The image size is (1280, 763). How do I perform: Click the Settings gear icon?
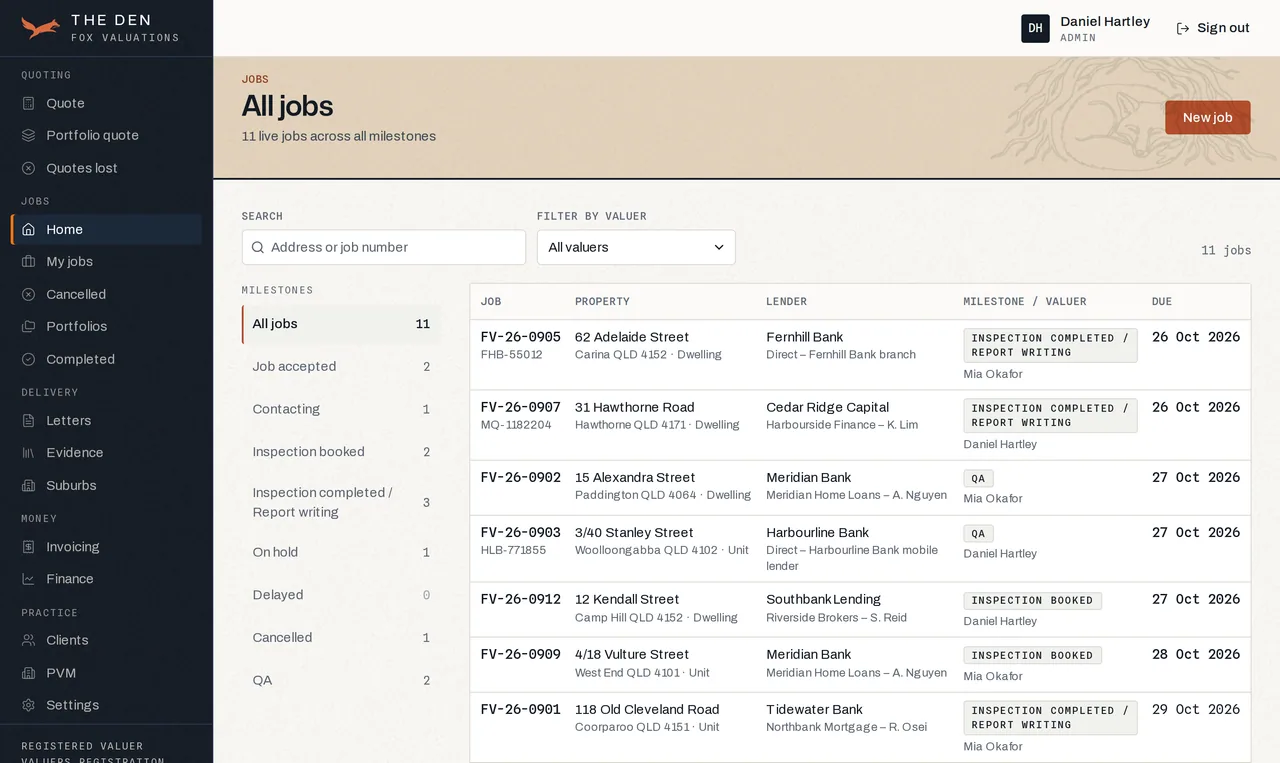[x=29, y=705]
